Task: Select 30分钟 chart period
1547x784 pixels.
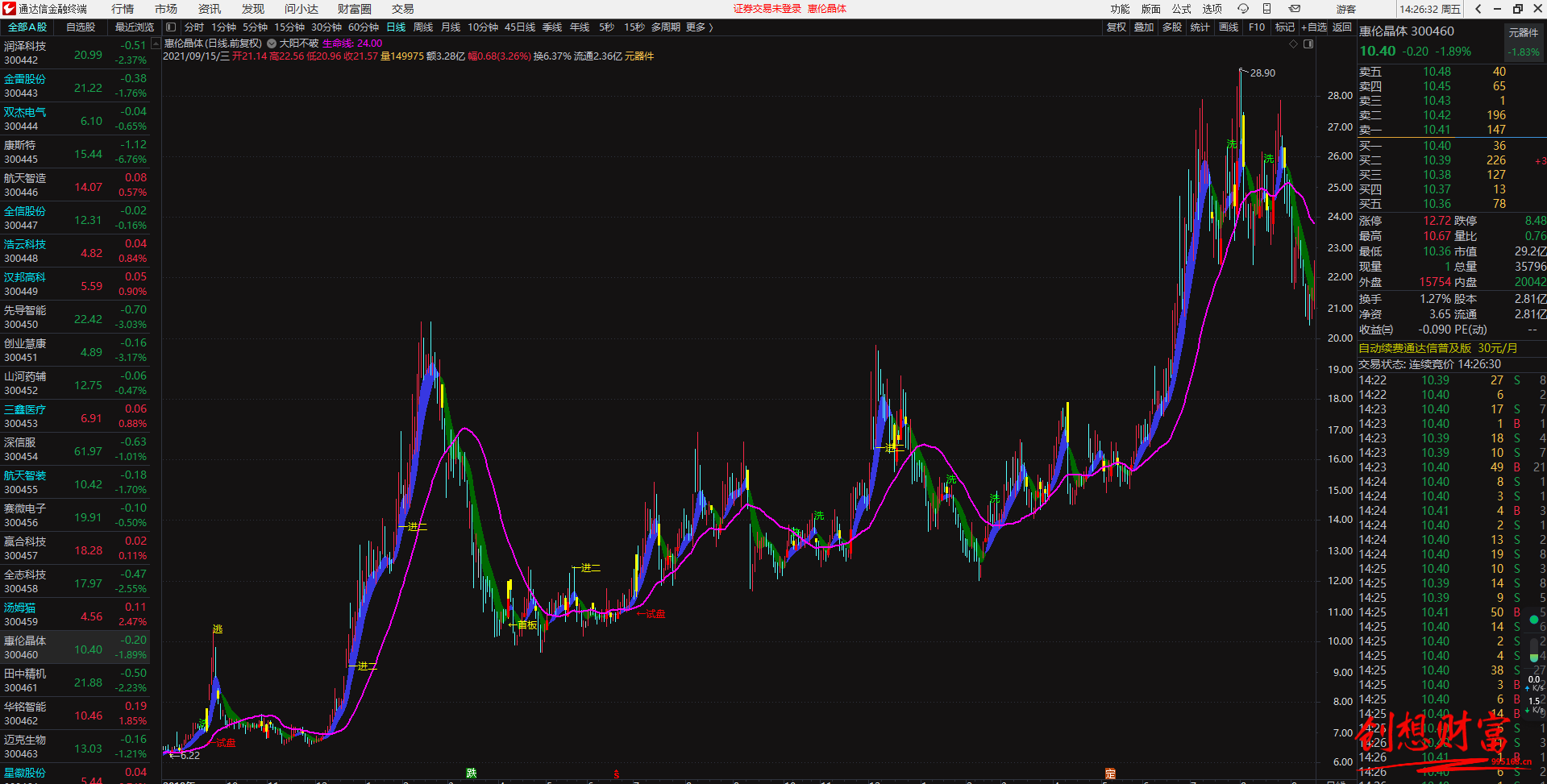Action: point(326,27)
